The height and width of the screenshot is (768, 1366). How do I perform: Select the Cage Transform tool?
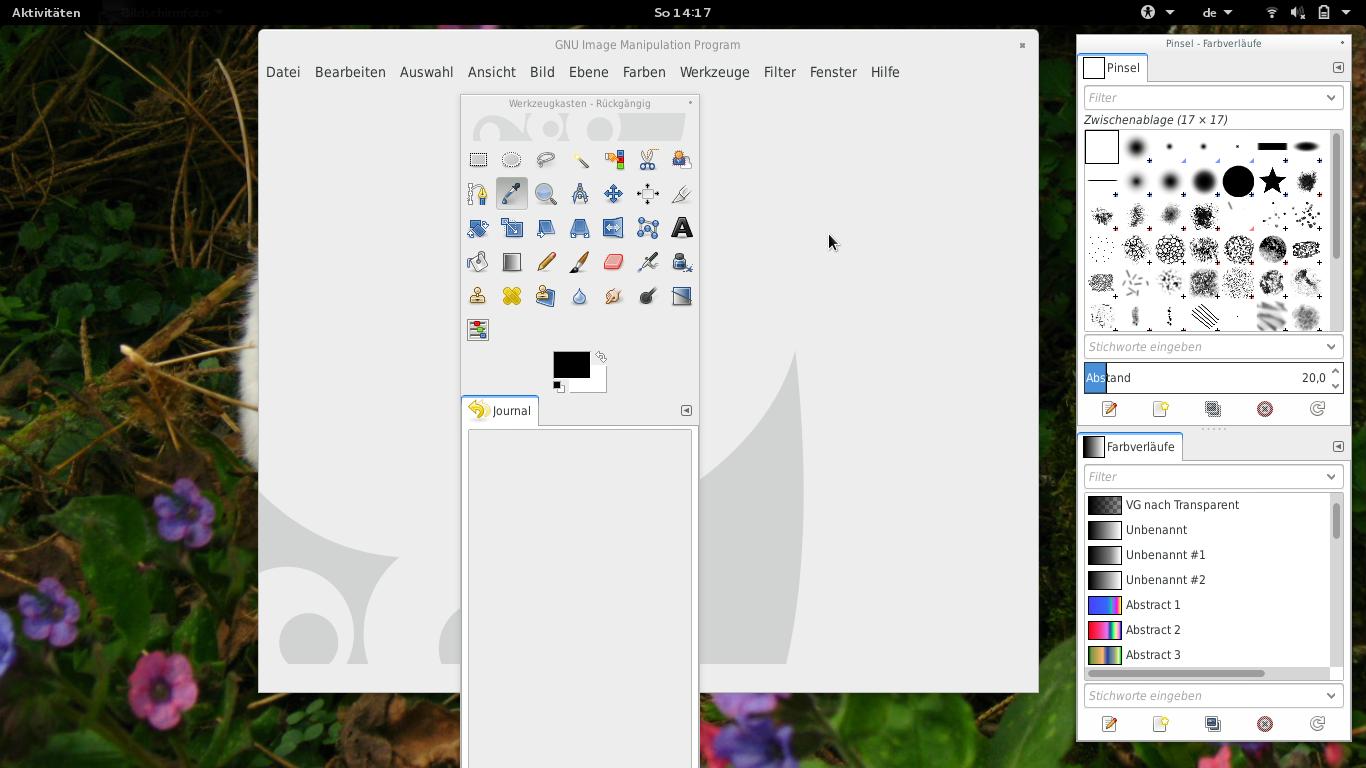648,228
